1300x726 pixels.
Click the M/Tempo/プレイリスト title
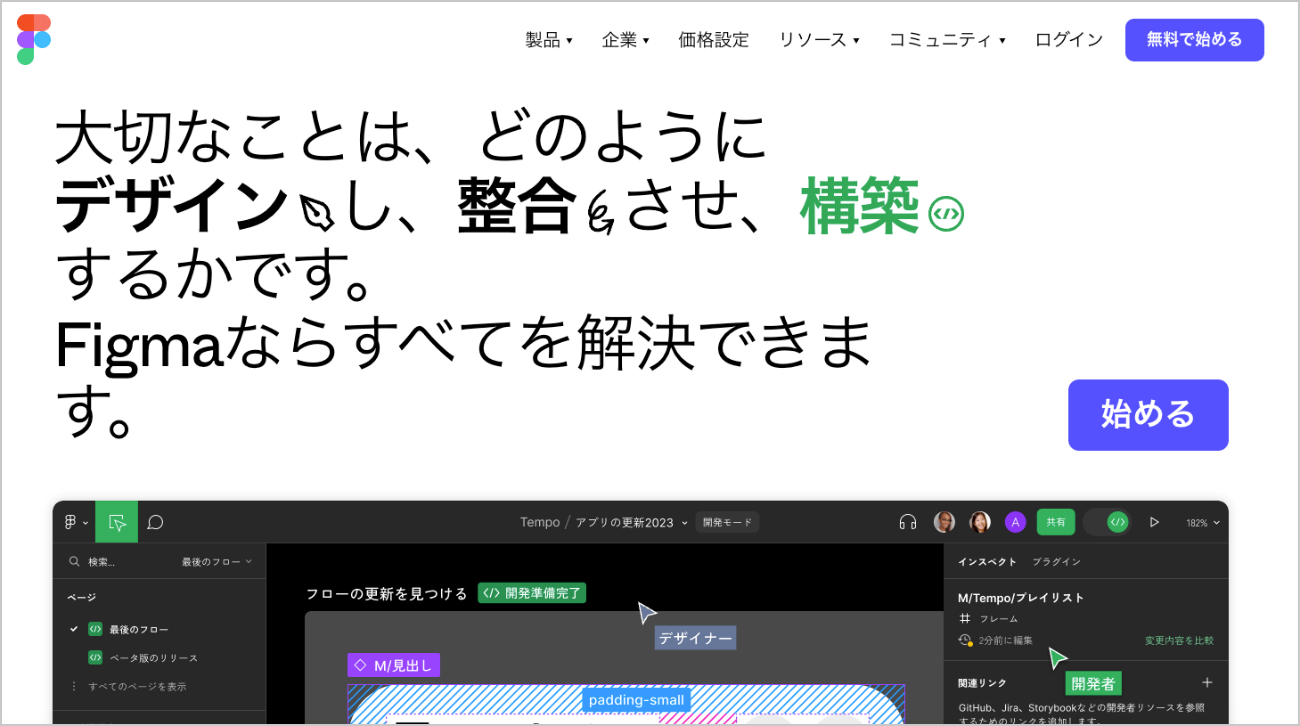click(x=1021, y=598)
